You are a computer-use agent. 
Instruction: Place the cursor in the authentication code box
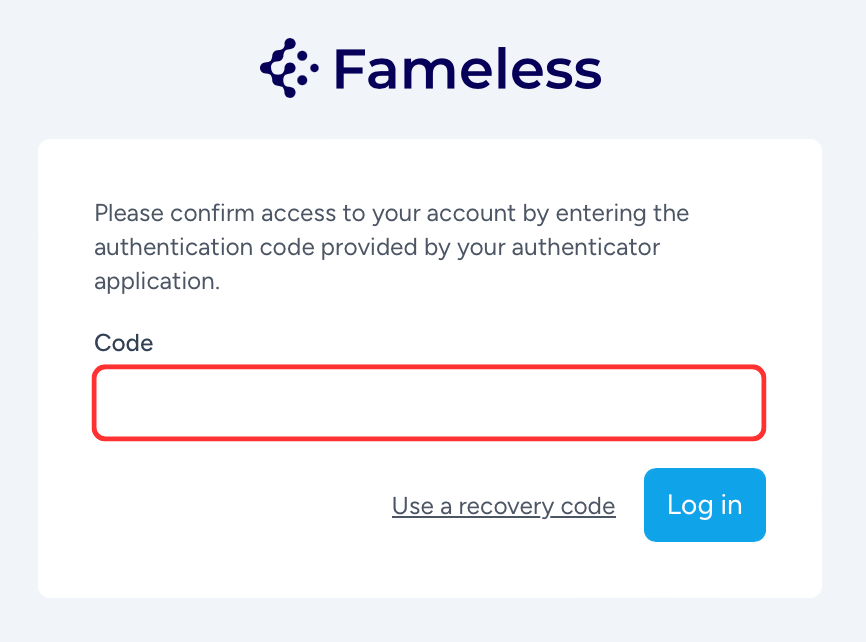point(429,403)
